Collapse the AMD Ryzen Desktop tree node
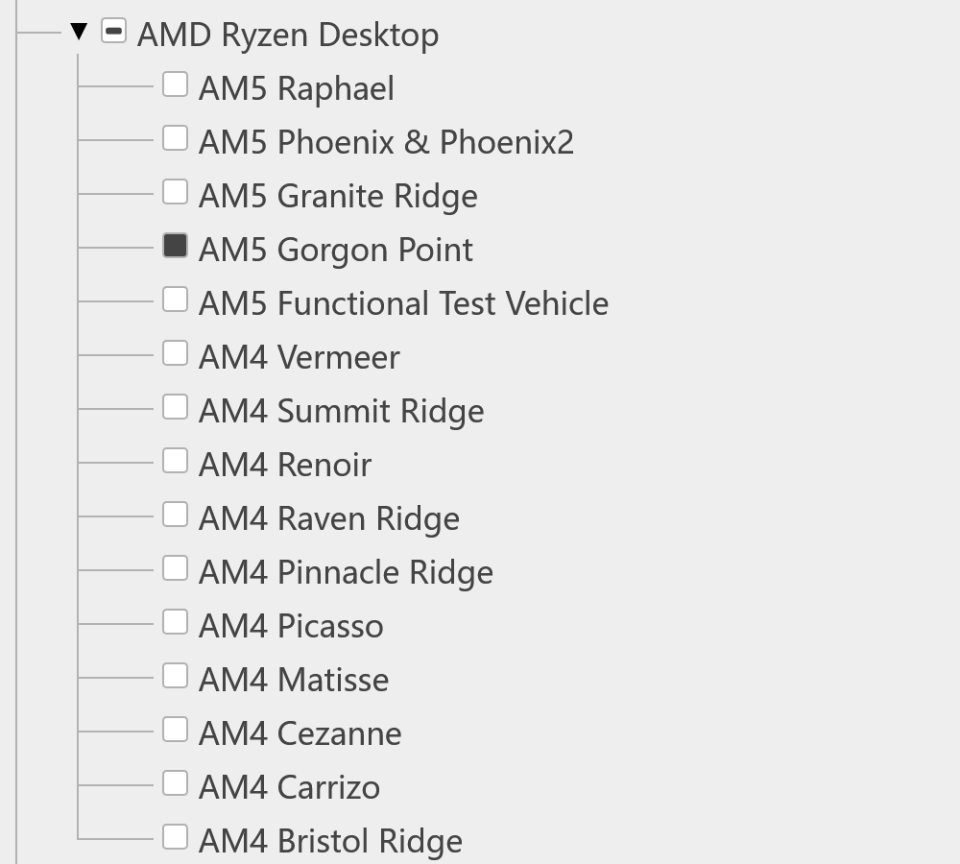This screenshot has height=864, width=960. [80, 33]
